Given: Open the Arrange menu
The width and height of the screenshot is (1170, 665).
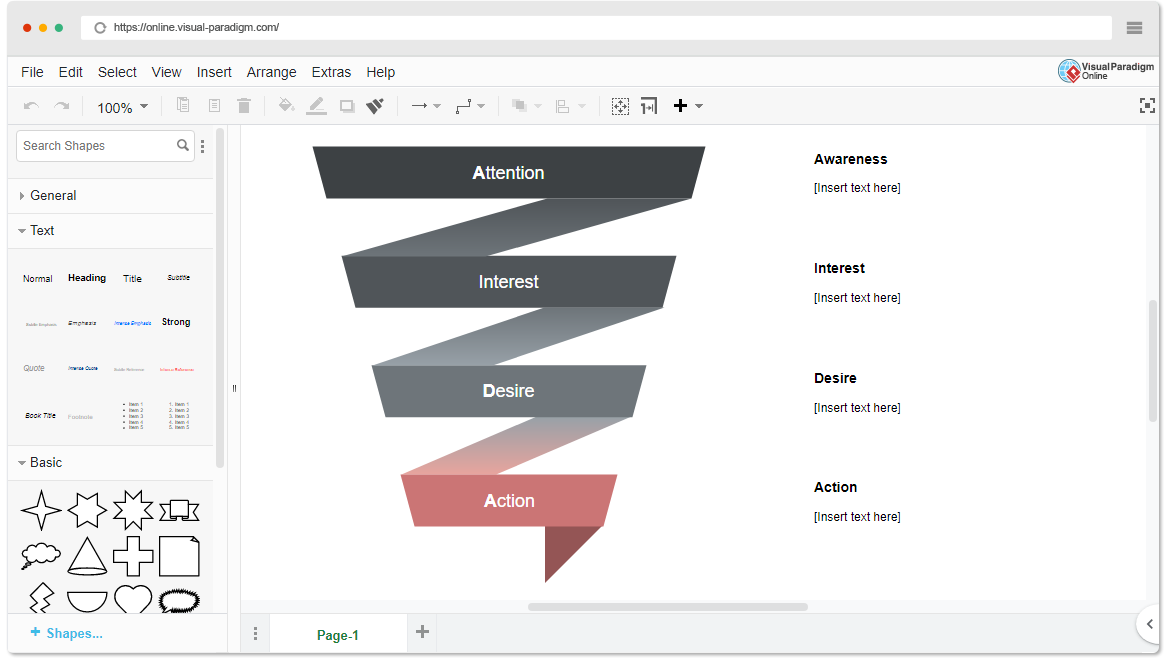Looking at the screenshot, I should pos(271,72).
